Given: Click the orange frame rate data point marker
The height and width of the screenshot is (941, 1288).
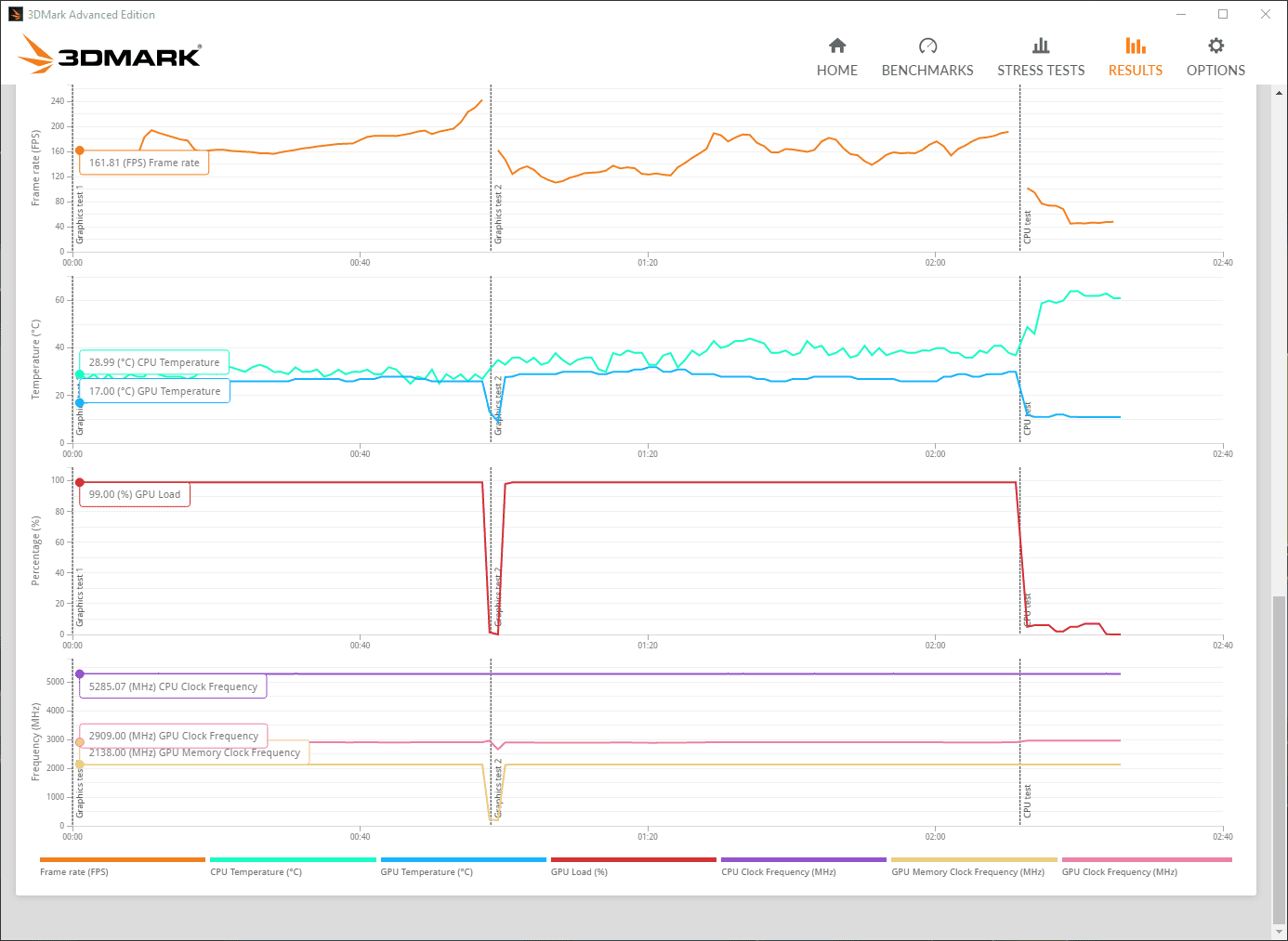Looking at the screenshot, I should click(x=80, y=150).
